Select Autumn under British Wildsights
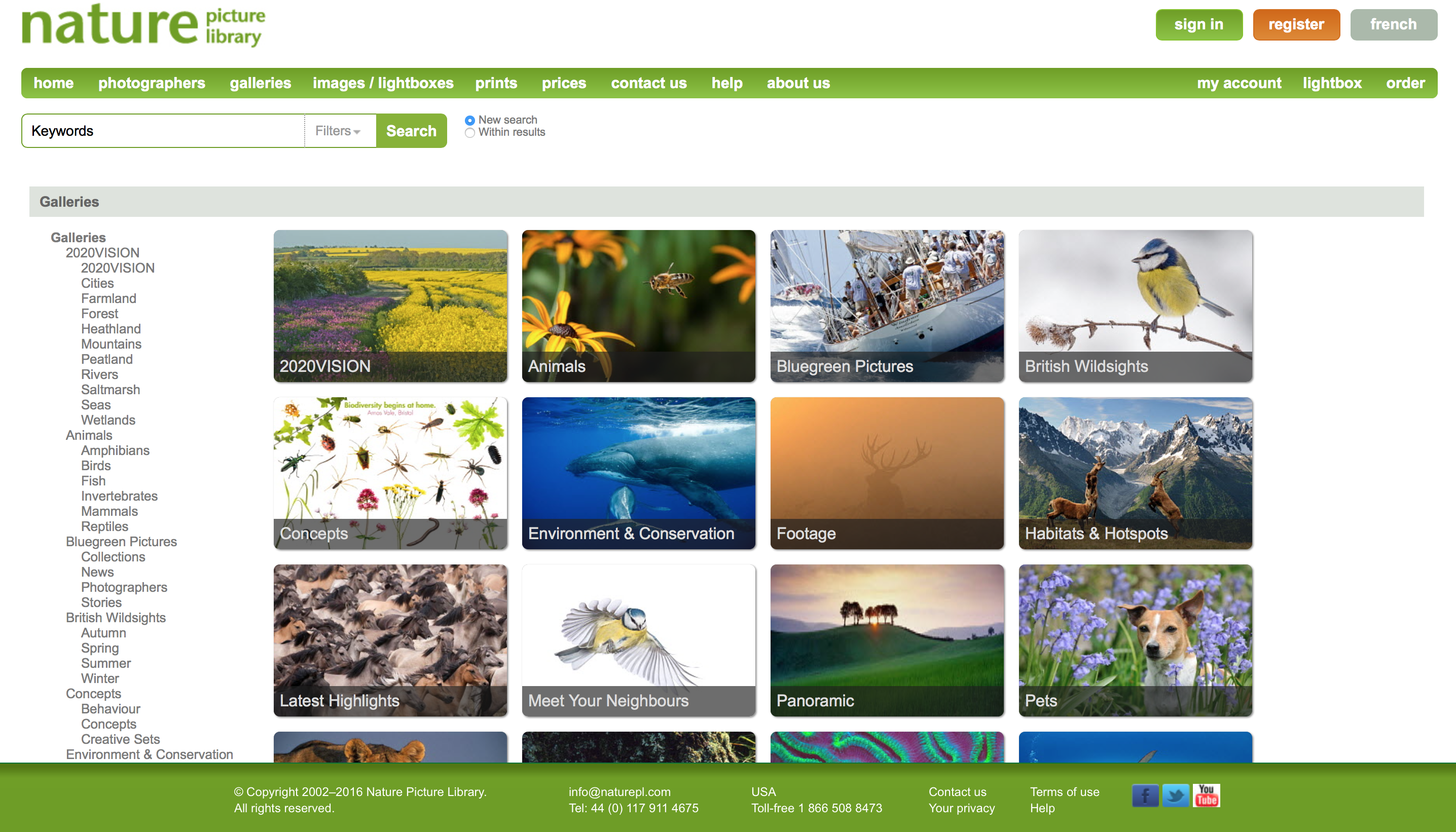Screen dimensions: 1456x832 103,632
